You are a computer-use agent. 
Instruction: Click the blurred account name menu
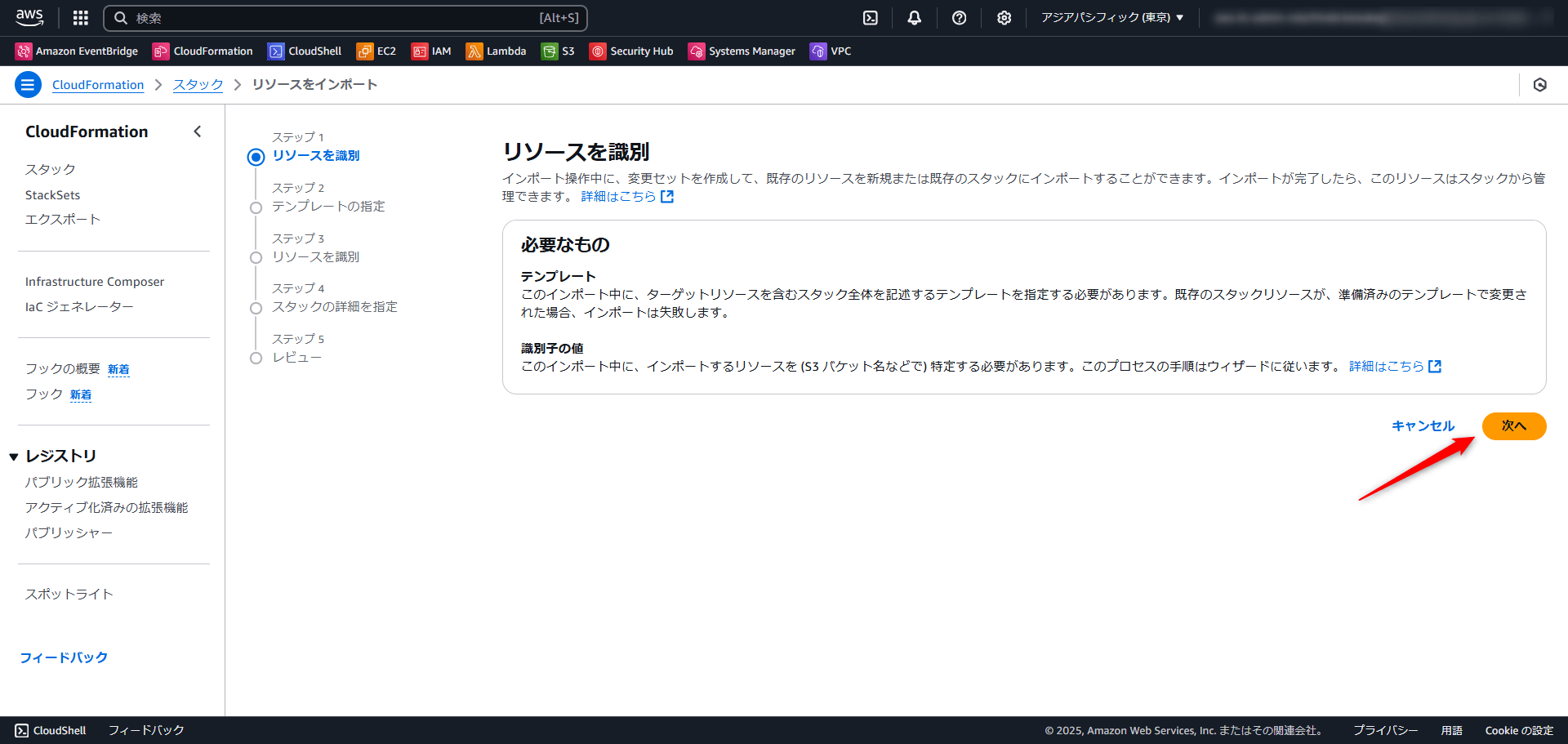pyautogui.click(x=1380, y=18)
